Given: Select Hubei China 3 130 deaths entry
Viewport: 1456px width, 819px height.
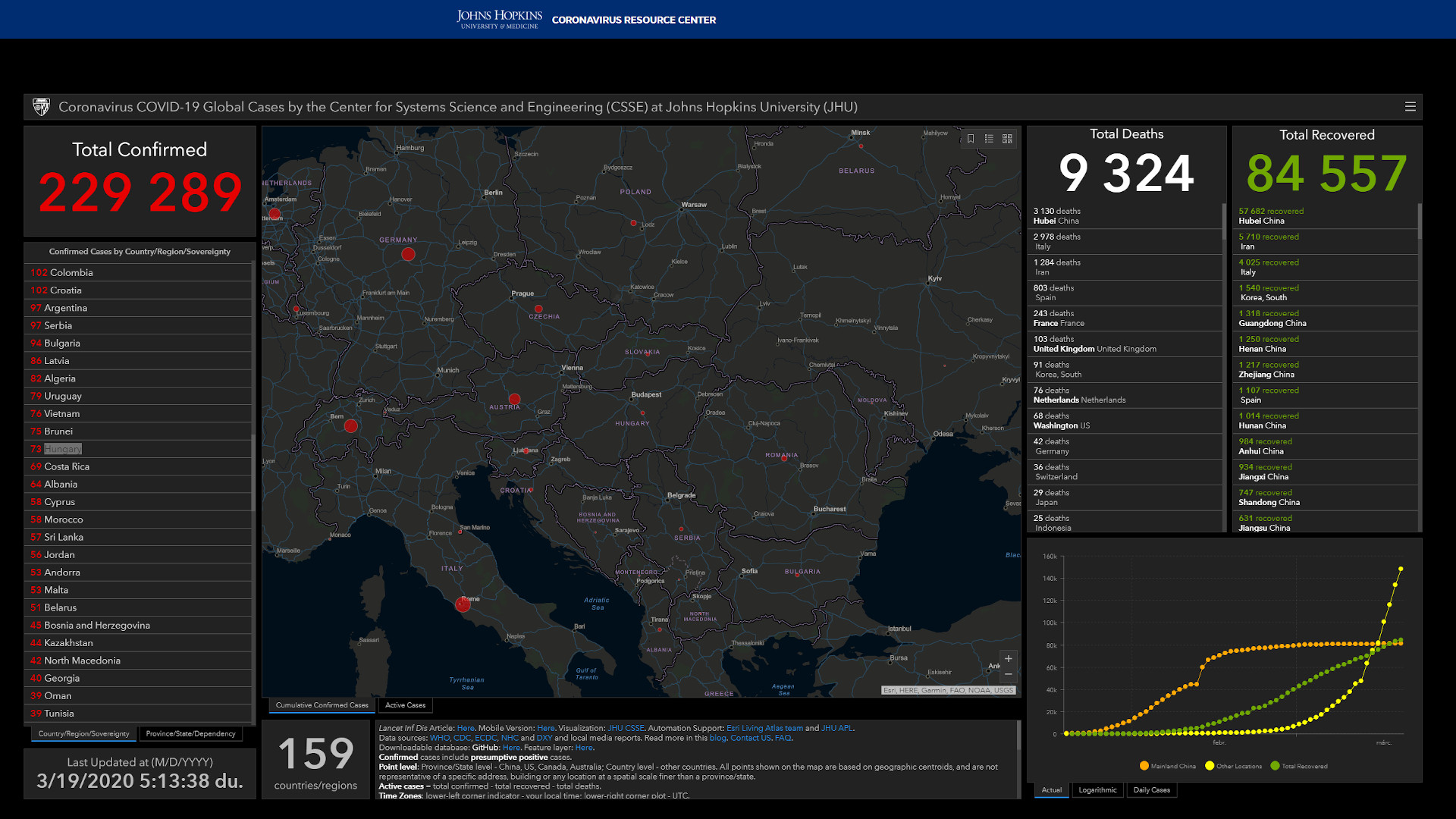Looking at the screenshot, I should tap(1124, 216).
